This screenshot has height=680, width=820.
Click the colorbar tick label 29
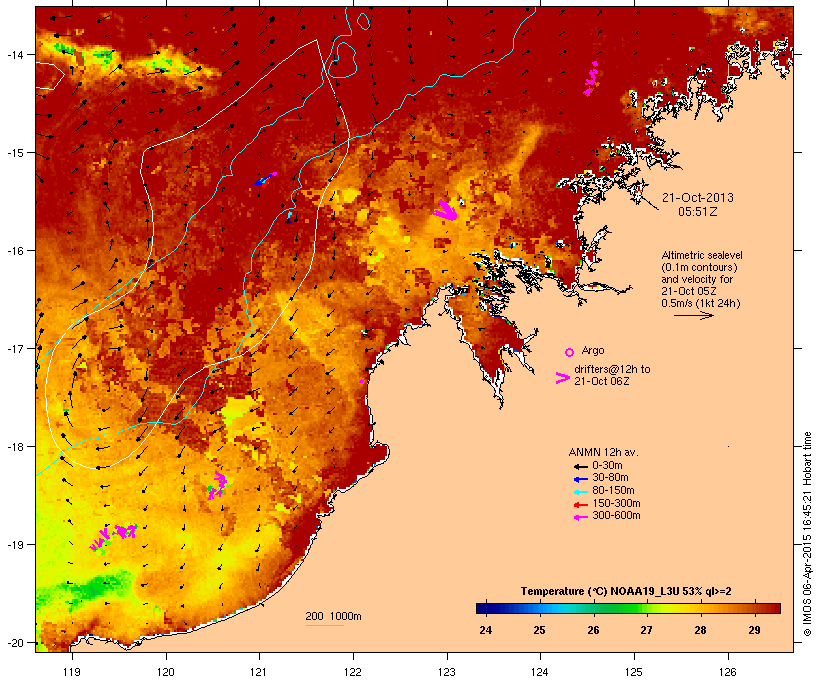tap(754, 630)
